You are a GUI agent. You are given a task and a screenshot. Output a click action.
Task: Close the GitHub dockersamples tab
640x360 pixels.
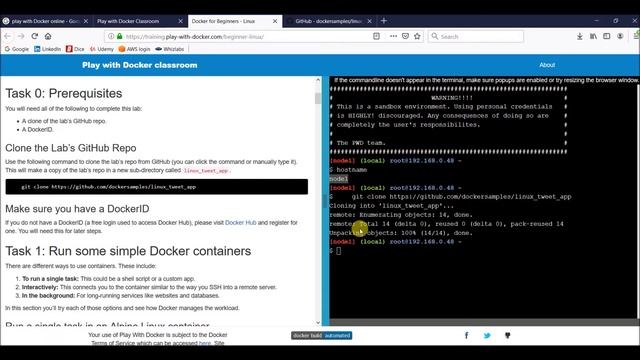[x=369, y=21]
